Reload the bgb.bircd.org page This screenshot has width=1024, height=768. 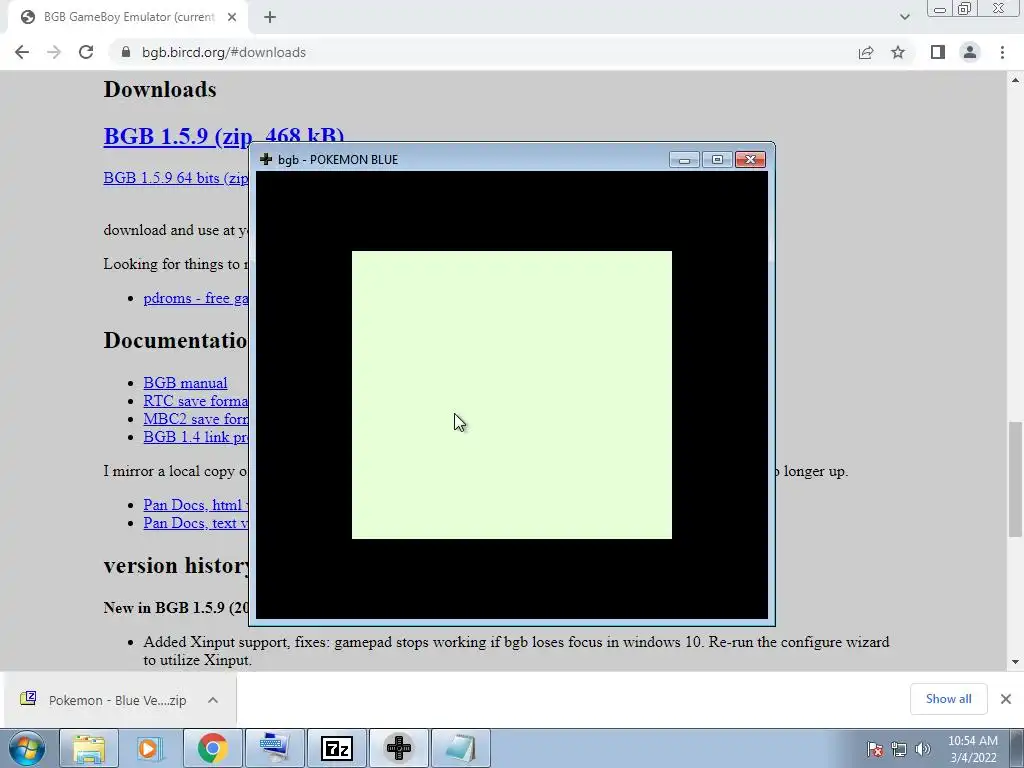[x=86, y=52]
